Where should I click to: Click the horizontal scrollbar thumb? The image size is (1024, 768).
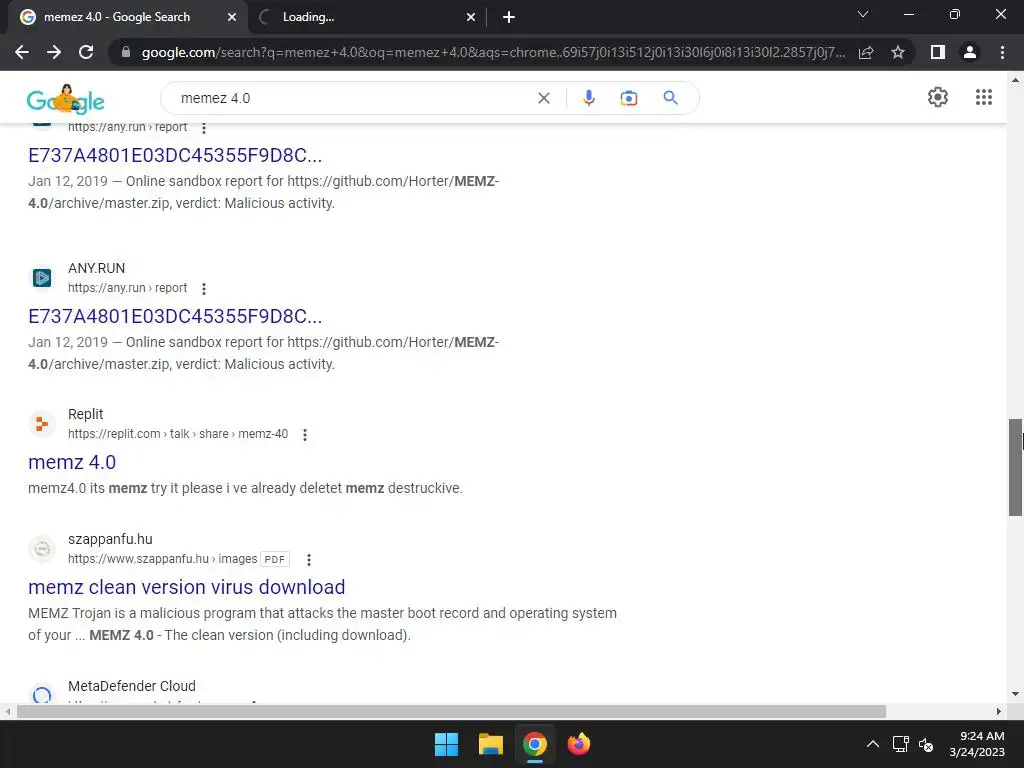[451, 712]
